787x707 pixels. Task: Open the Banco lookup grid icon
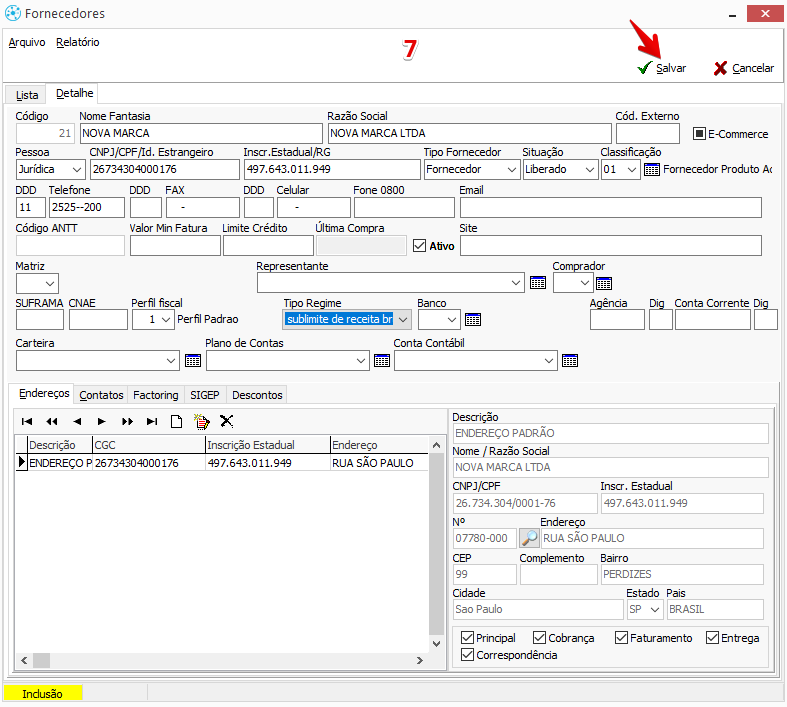click(473, 319)
